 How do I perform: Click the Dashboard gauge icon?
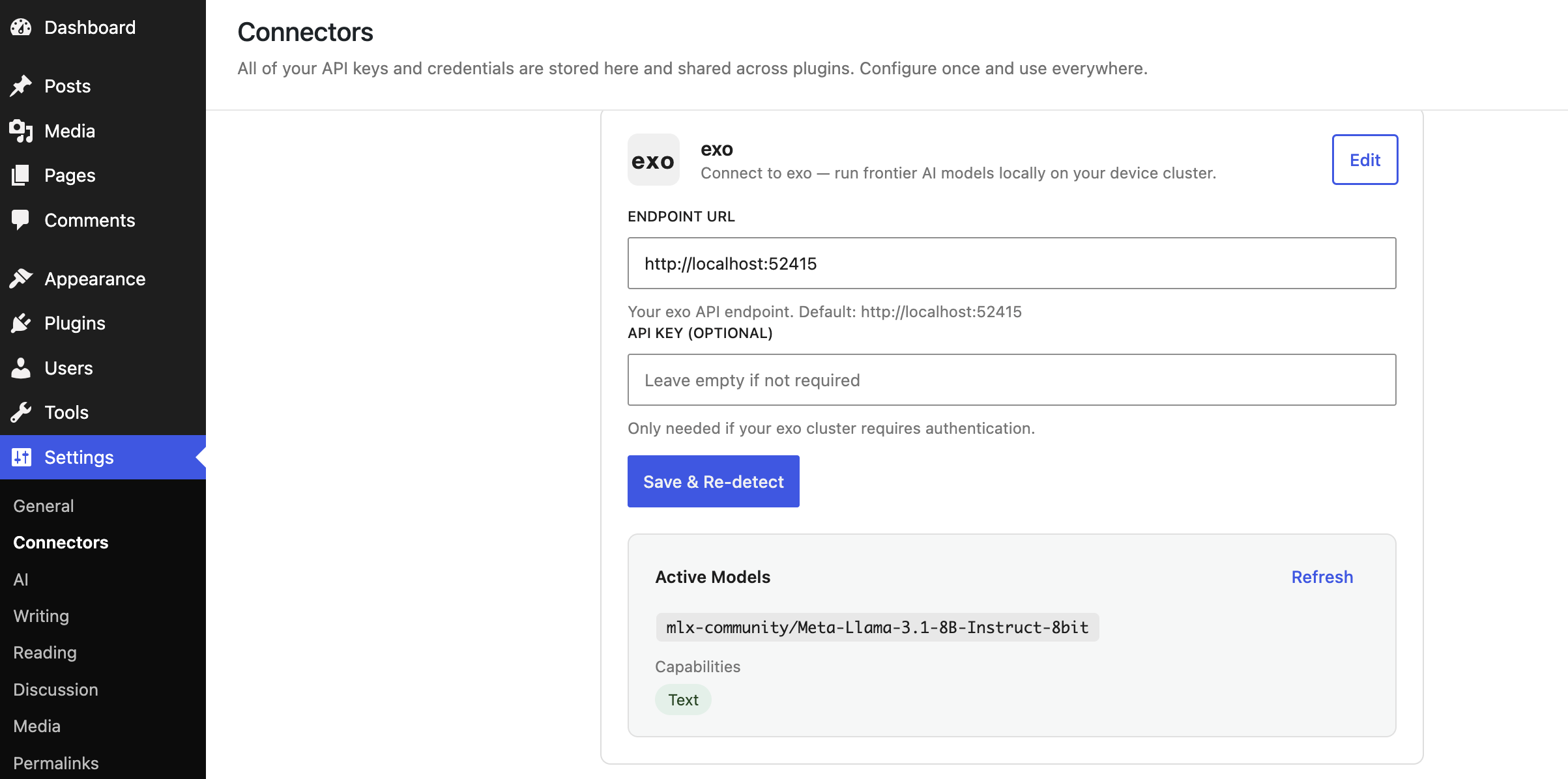point(21,27)
